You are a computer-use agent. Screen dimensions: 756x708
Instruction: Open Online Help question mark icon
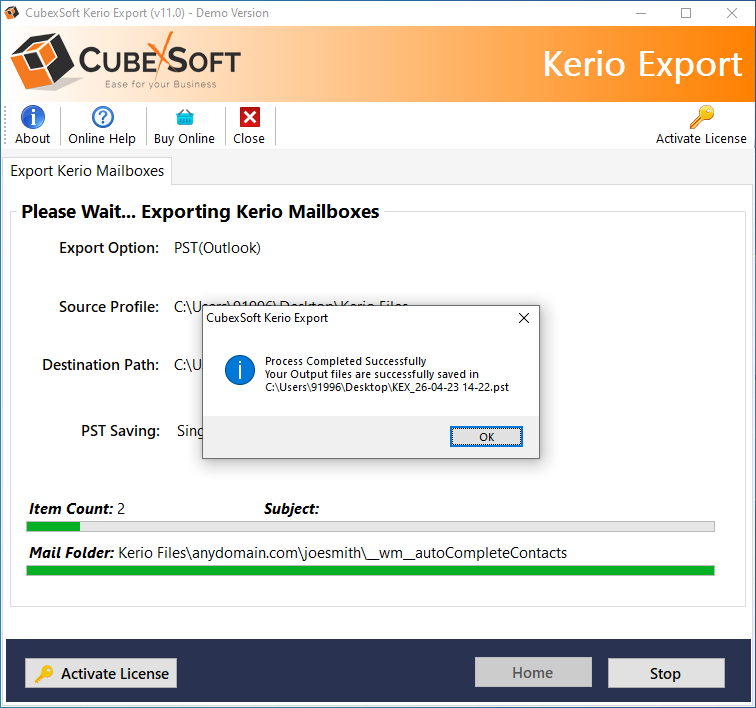coord(103,117)
